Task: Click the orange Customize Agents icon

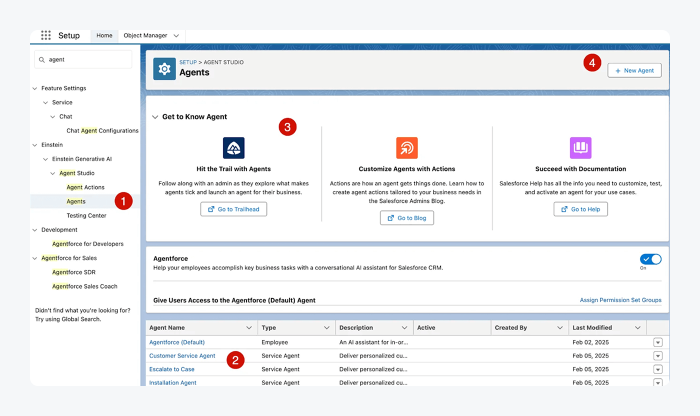Action: click(407, 148)
